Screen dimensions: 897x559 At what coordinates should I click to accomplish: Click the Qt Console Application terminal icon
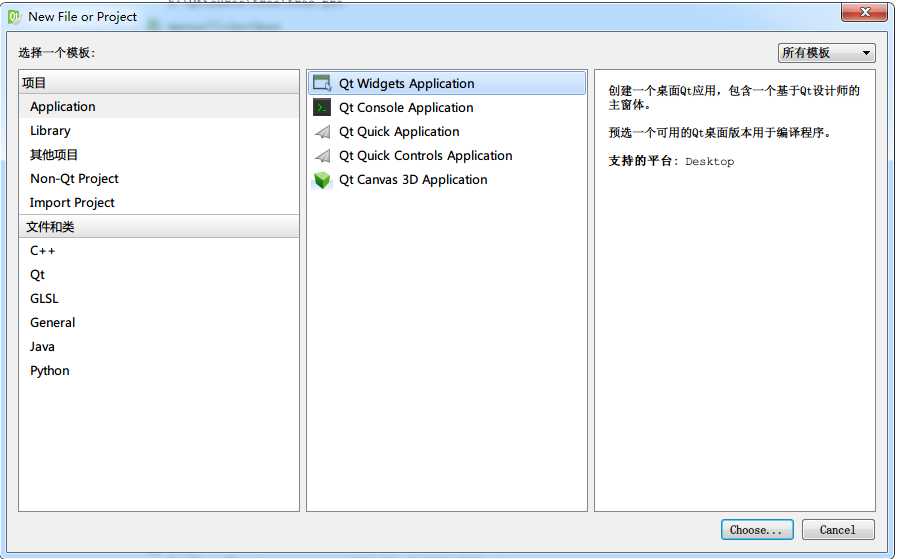pos(322,108)
